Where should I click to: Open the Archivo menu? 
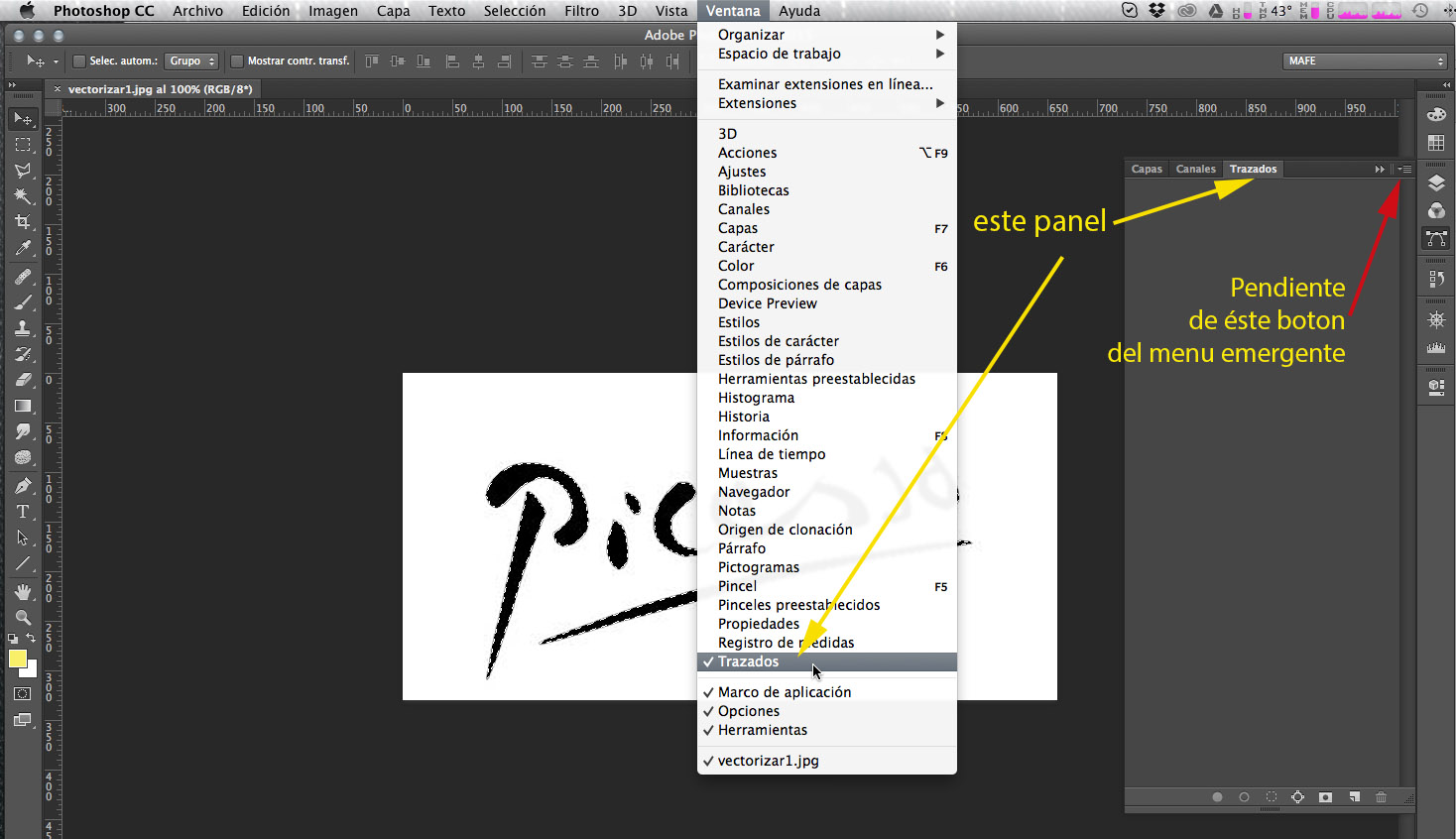click(197, 11)
